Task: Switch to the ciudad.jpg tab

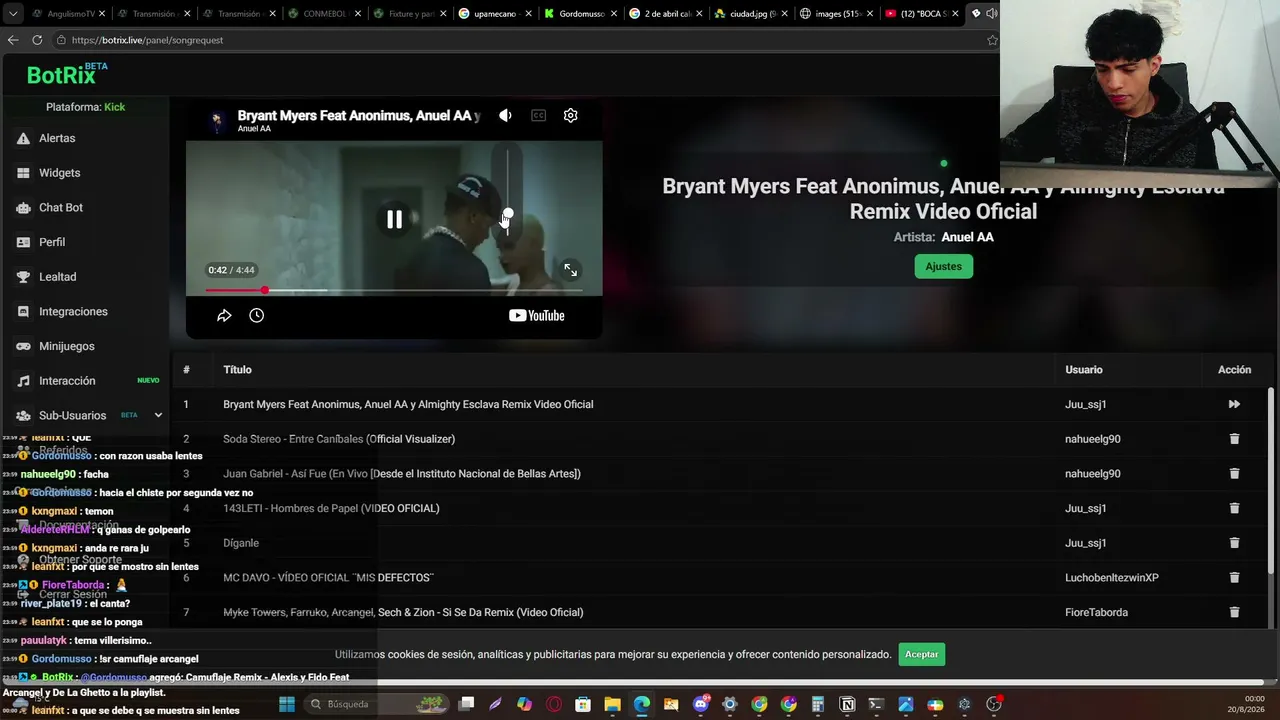Action: pyautogui.click(x=752, y=14)
